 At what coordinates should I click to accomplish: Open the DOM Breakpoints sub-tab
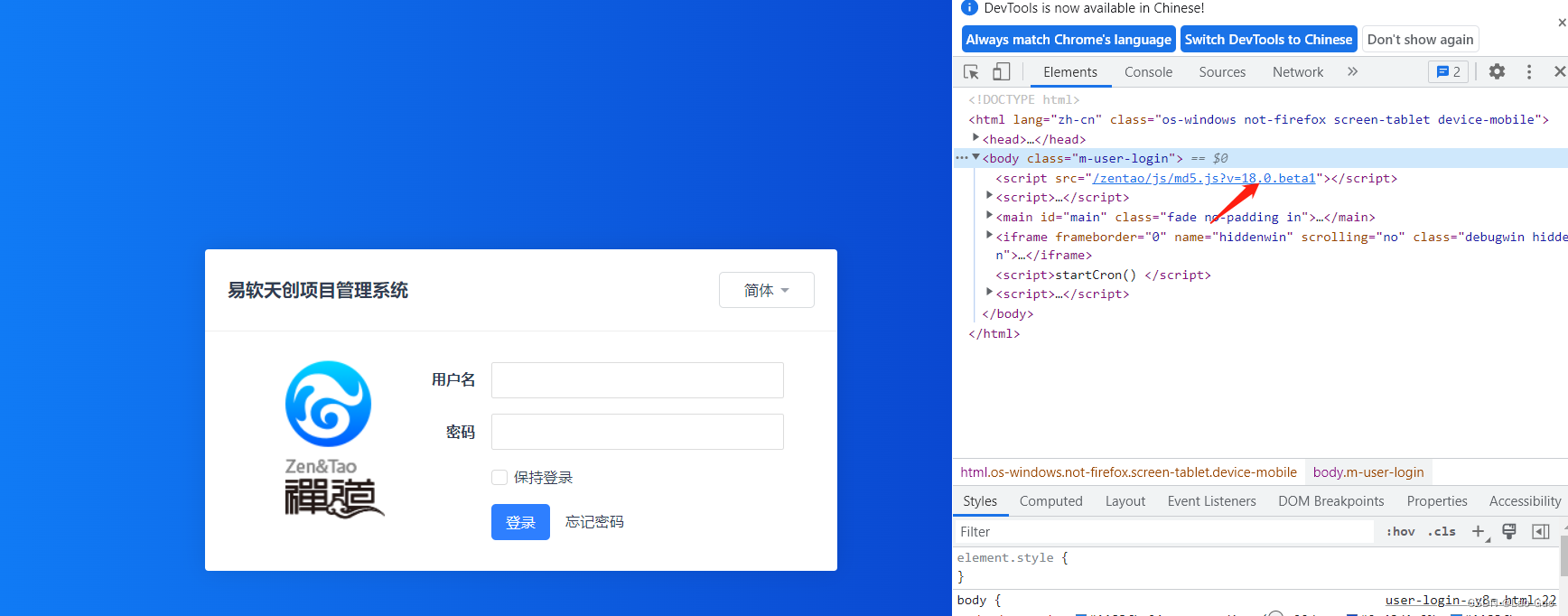pos(1330,501)
